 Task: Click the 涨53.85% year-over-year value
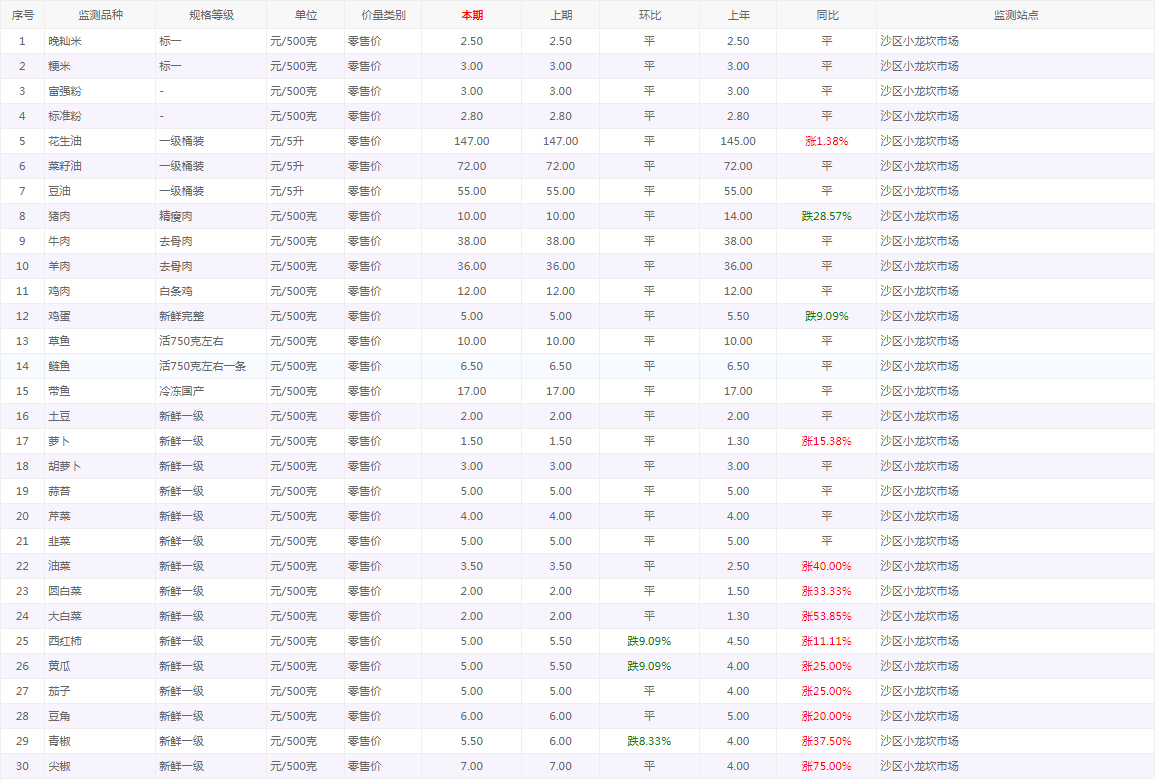click(826, 616)
